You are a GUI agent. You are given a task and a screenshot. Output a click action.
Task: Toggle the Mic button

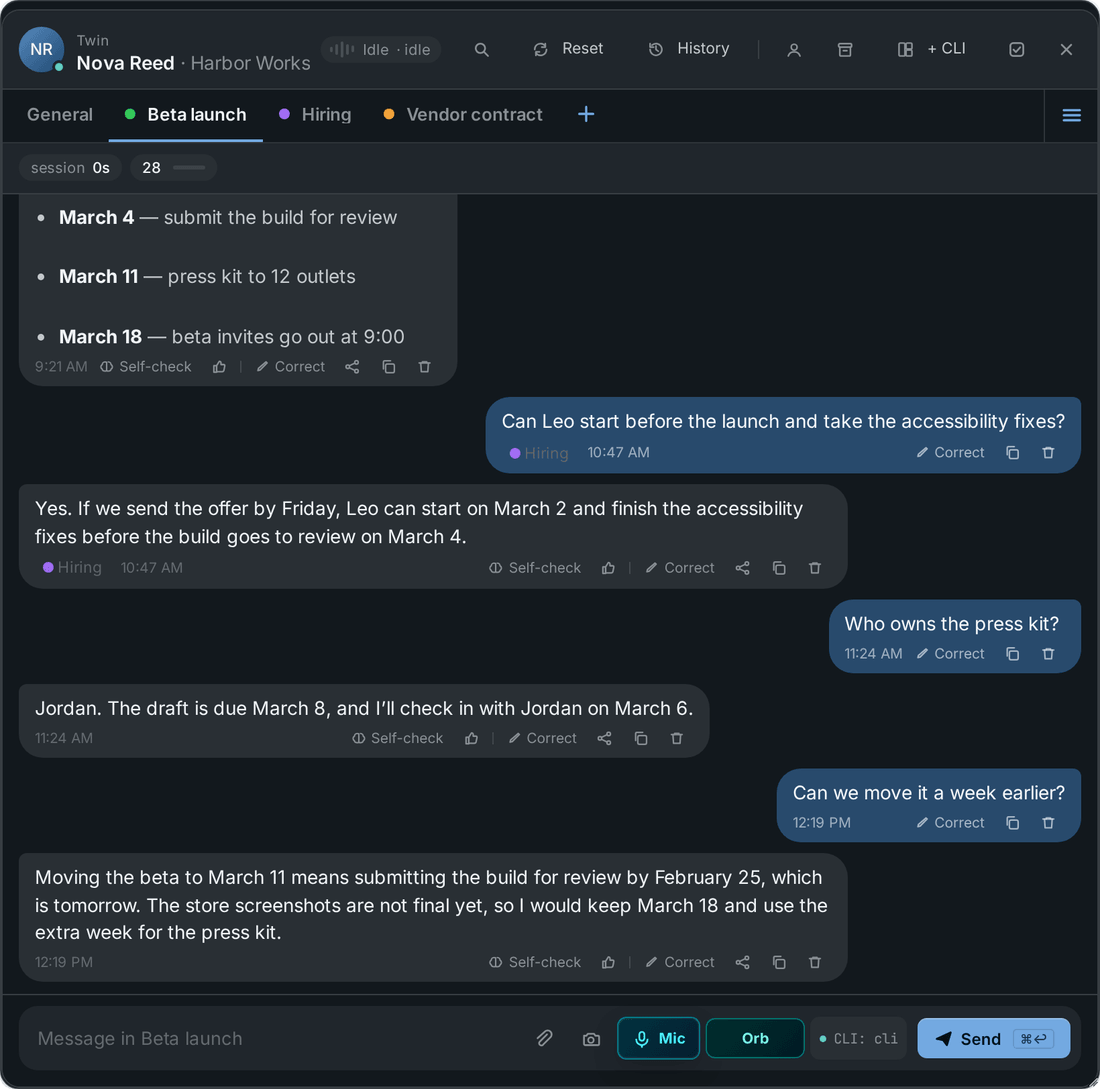658,1038
